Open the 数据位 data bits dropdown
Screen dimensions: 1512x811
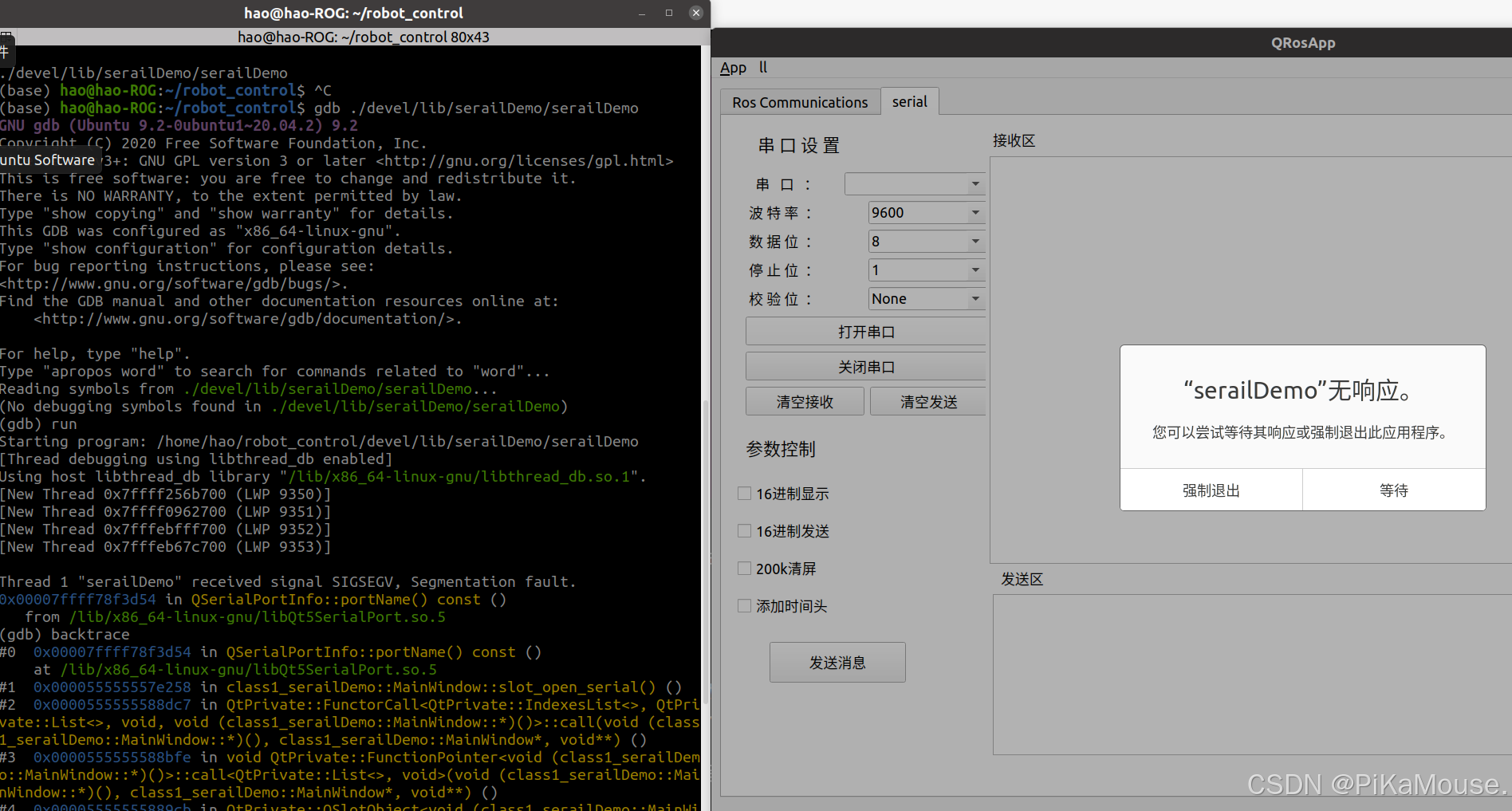[927, 242]
